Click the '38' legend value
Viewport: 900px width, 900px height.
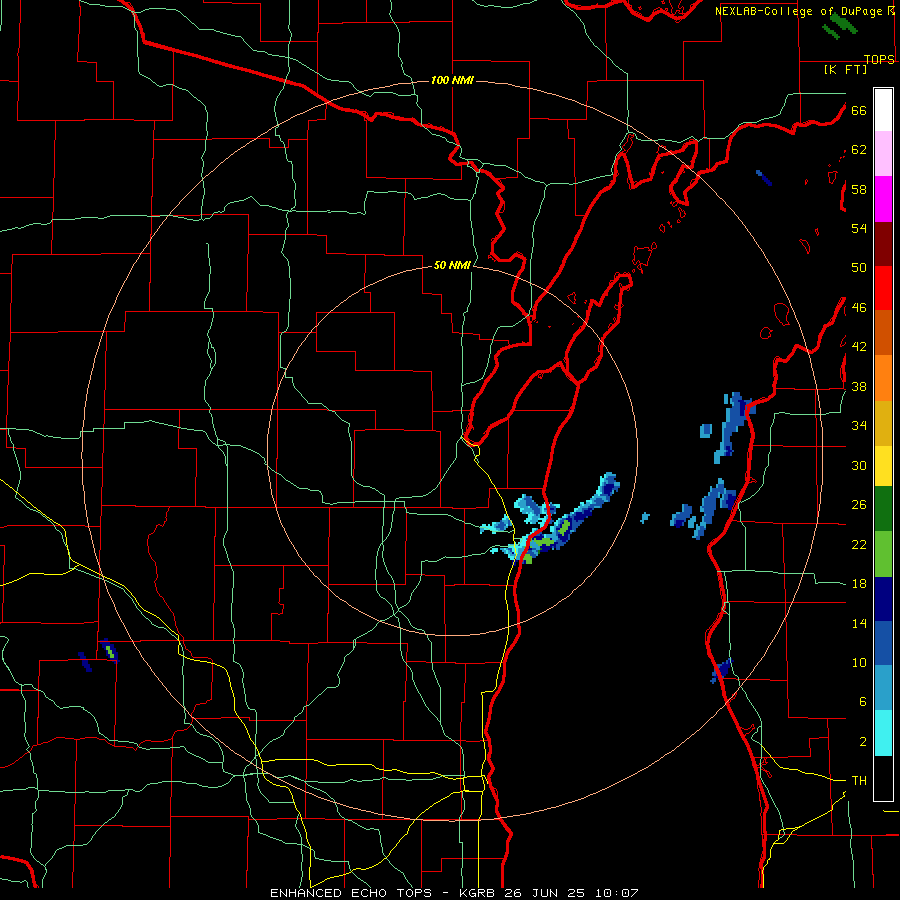click(859, 386)
